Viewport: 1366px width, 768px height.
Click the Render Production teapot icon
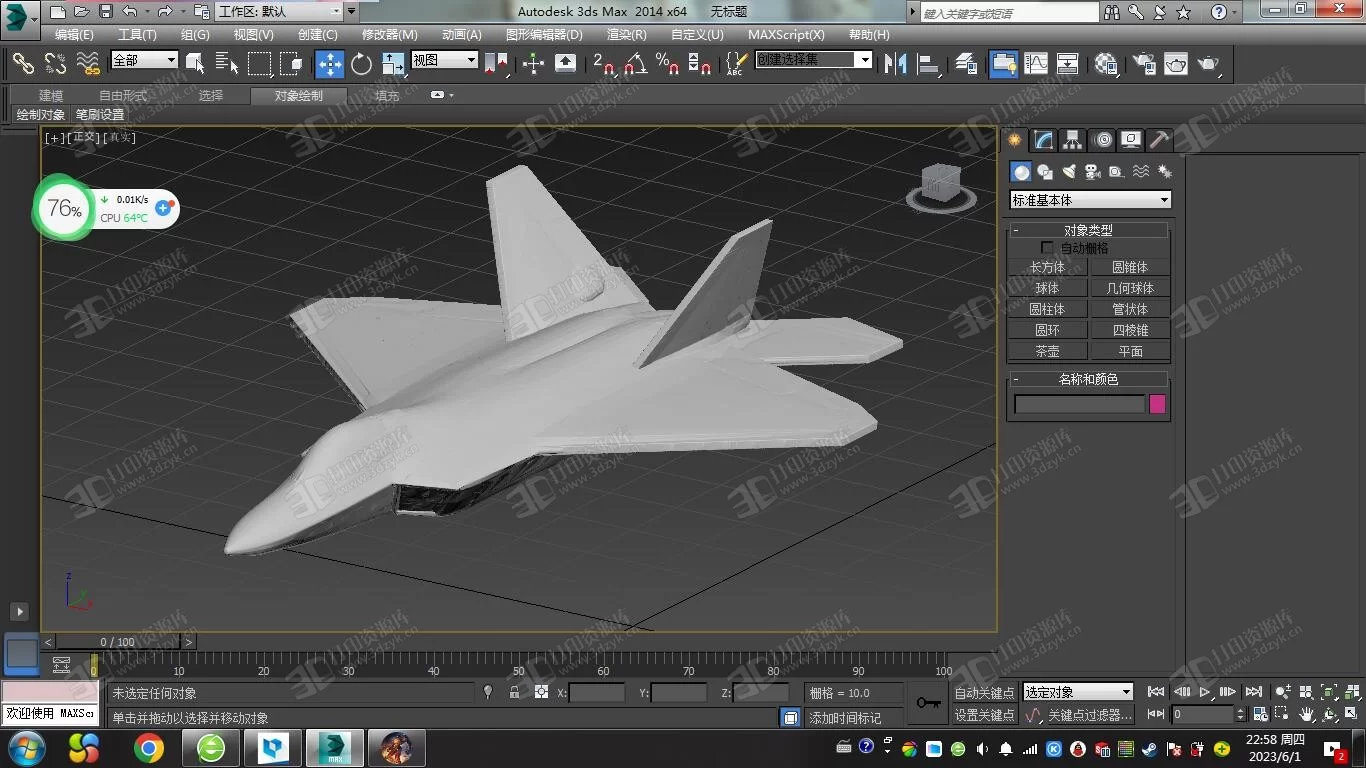[x=1208, y=64]
